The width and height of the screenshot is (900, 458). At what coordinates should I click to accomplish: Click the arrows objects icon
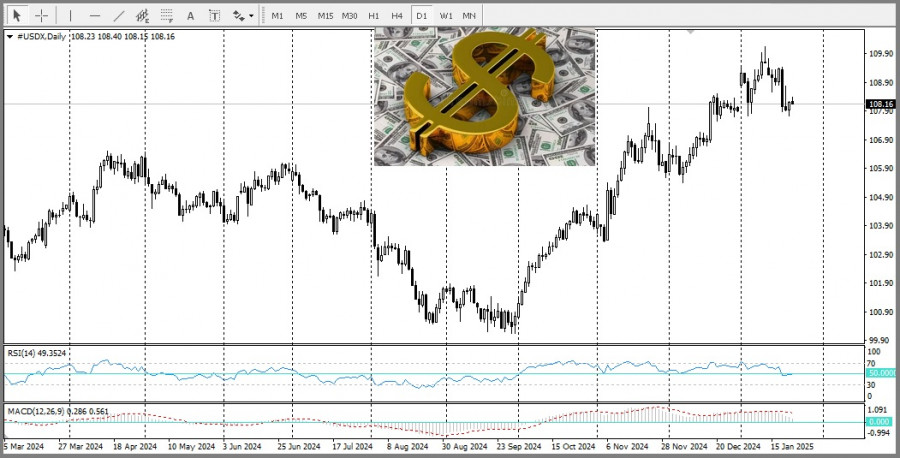pyautogui.click(x=239, y=16)
